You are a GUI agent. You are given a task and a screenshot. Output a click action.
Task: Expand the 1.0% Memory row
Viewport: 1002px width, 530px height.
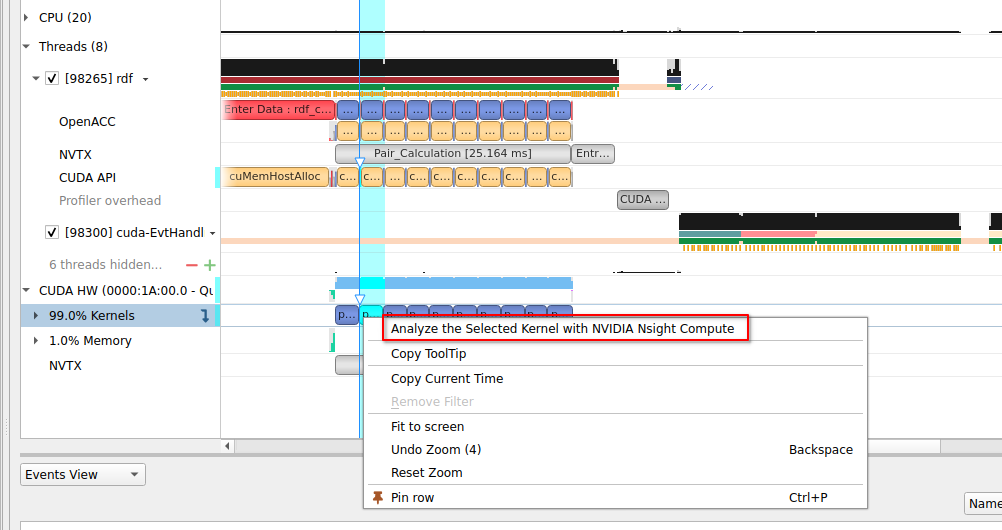pos(37,341)
